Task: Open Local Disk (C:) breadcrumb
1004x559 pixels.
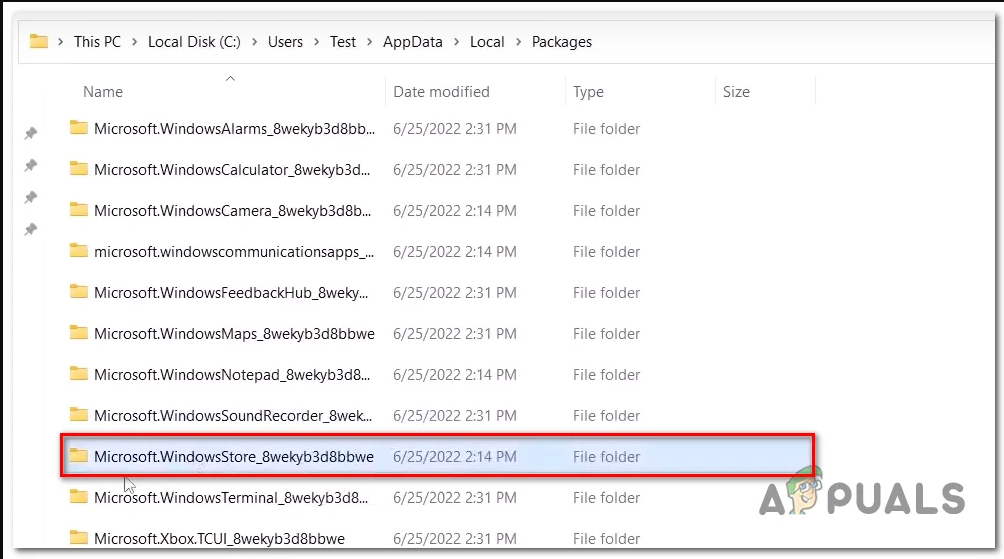Action: 194,42
